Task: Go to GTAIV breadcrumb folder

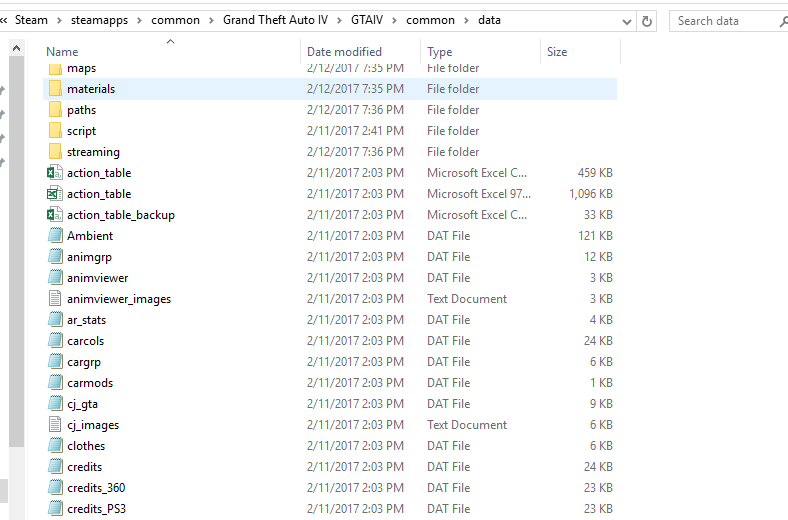Action: pyautogui.click(x=367, y=20)
